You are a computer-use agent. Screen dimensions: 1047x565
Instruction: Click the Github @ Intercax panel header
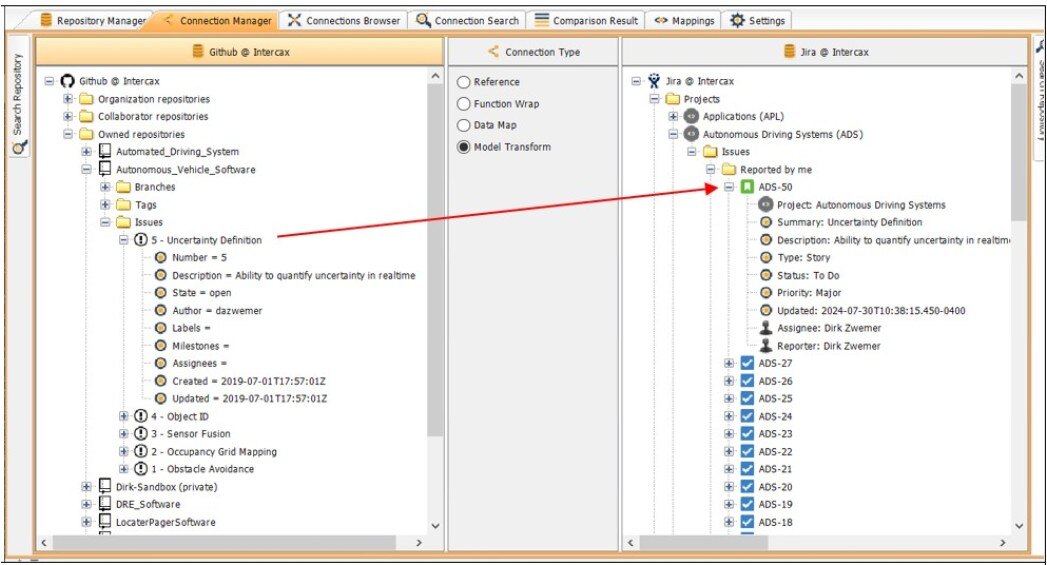(x=239, y=52)
